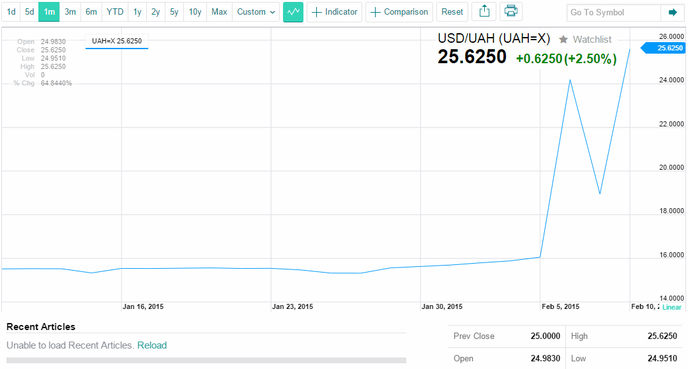Toggle the line chart type icon
Image resolution: width=688 pixels, height=369 pixels.
click(293, 12)
